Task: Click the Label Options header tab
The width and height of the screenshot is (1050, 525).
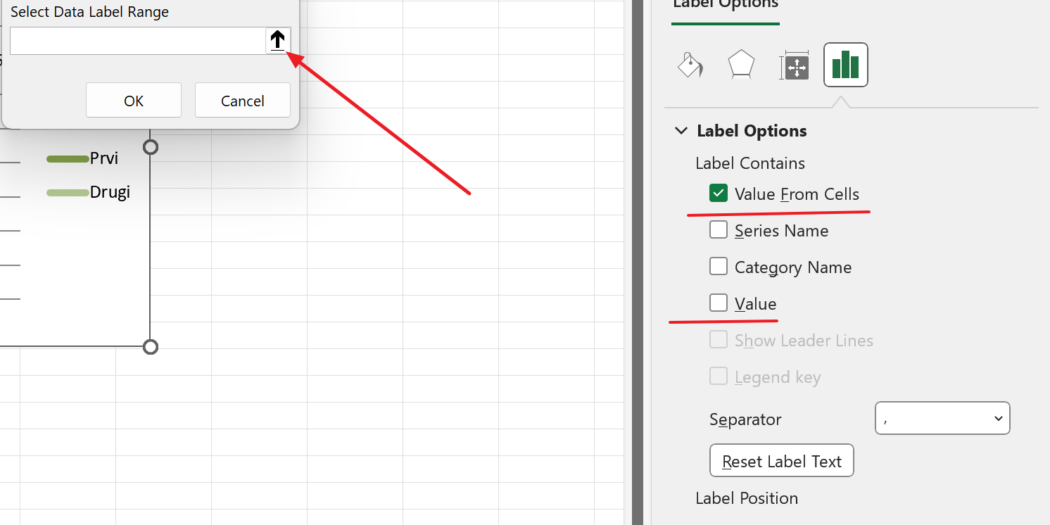Action: click(725, 5)
